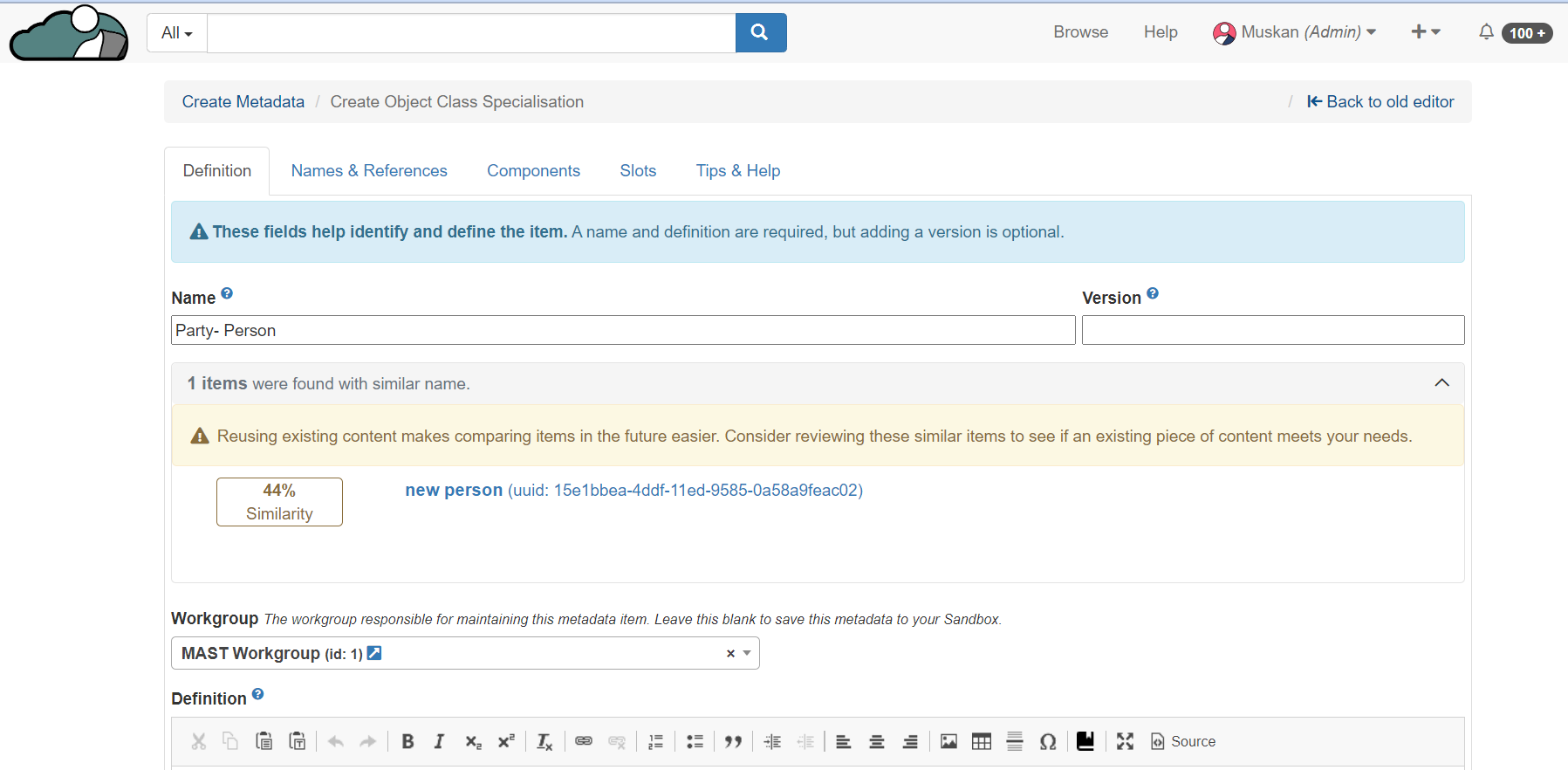Click into the Version input field
Image resolution: width=1568 pixels, height=770 pixels.
[1272, 330]
